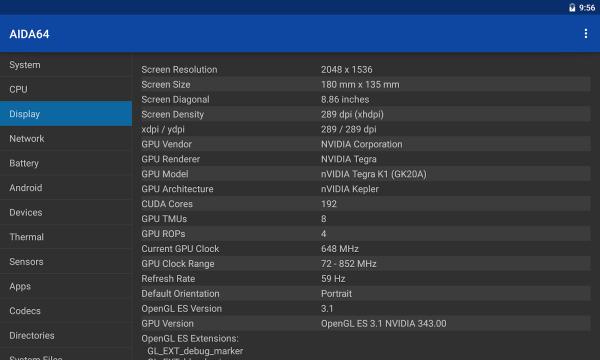Screen dimensions: 600x360
Task: Tap the clock showing 9:56
Action: pyautogui.click(x=587, y=8)
